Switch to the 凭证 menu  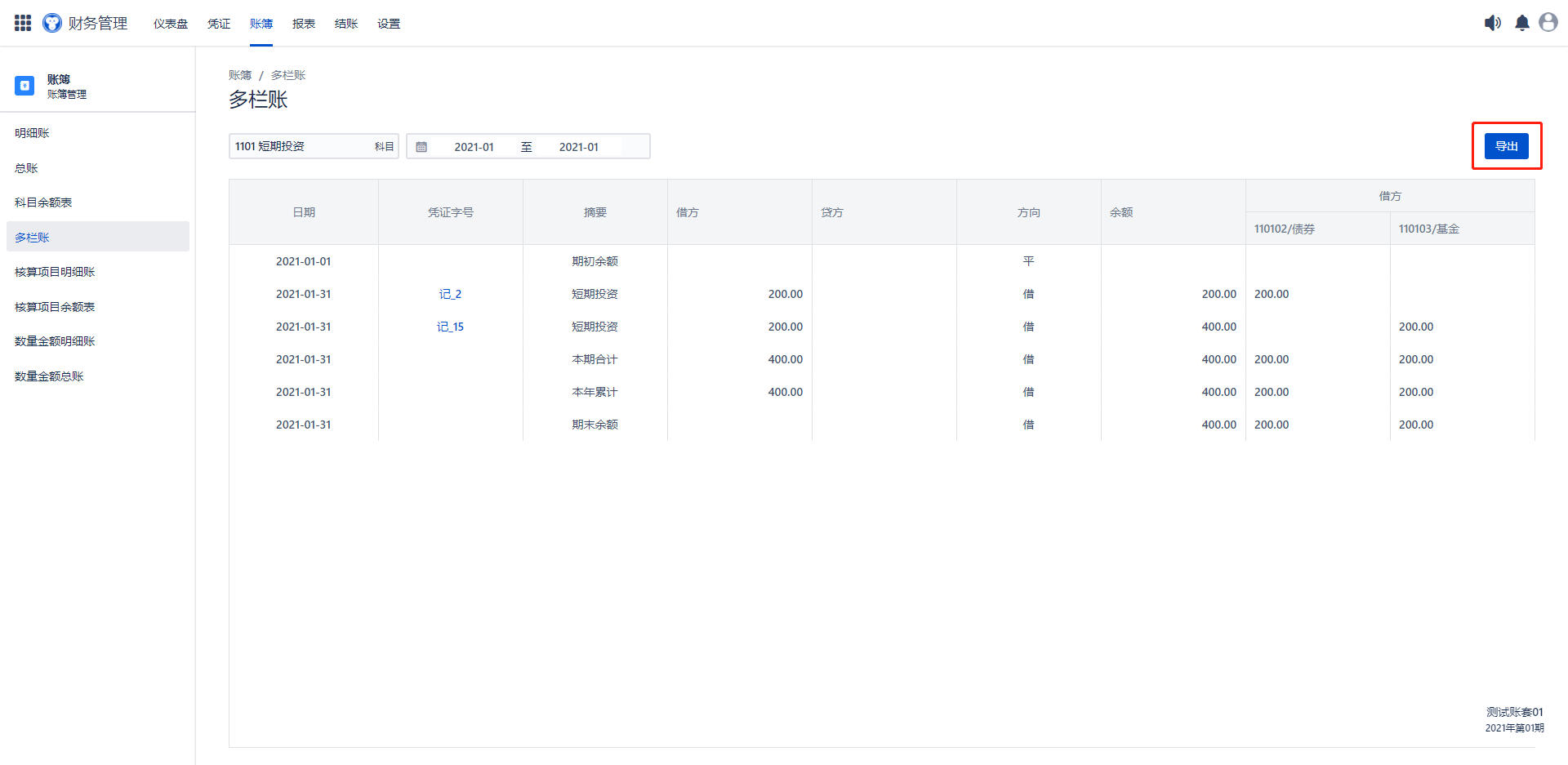219,24
